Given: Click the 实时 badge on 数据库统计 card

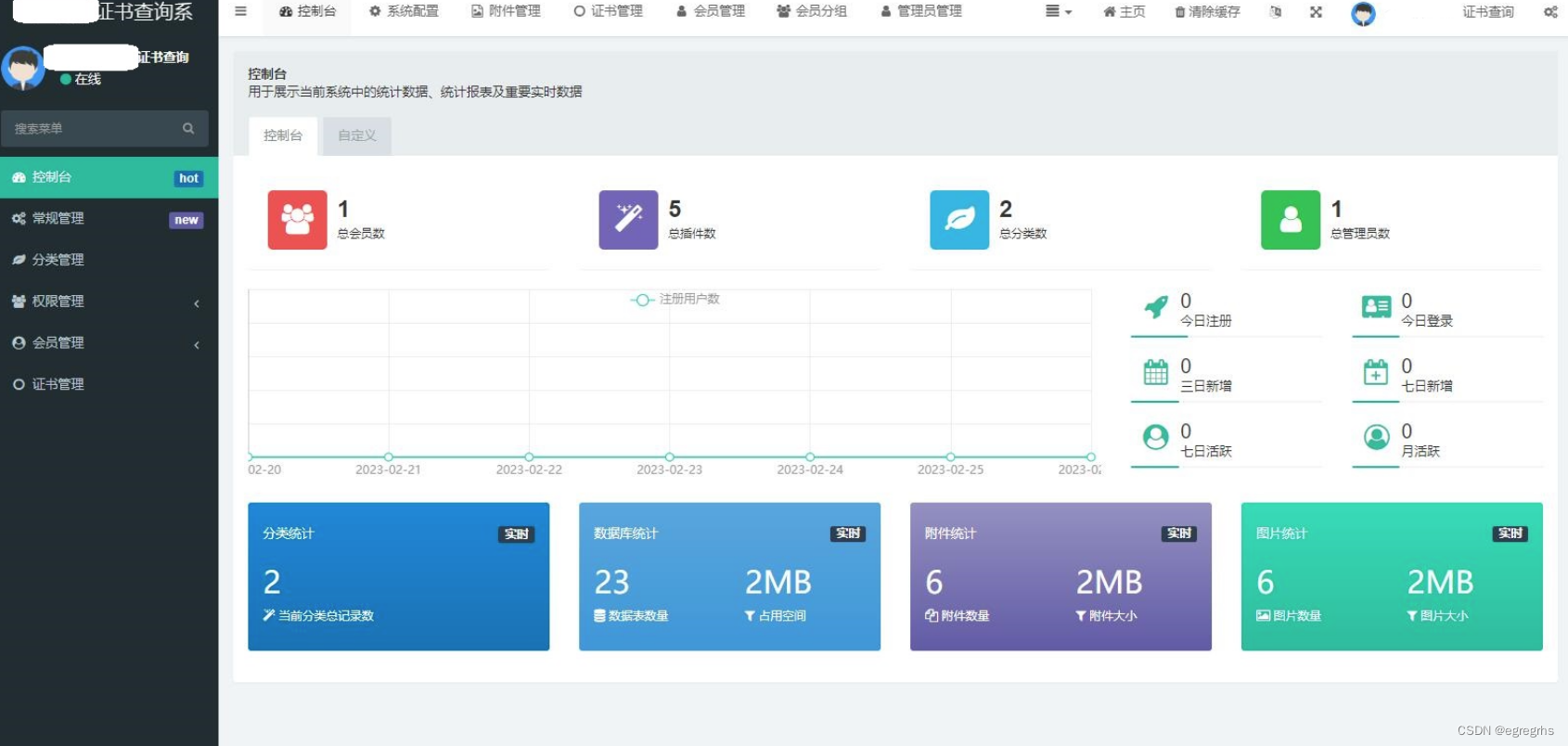Looking at the screenshot, I should tap(848, 534).
